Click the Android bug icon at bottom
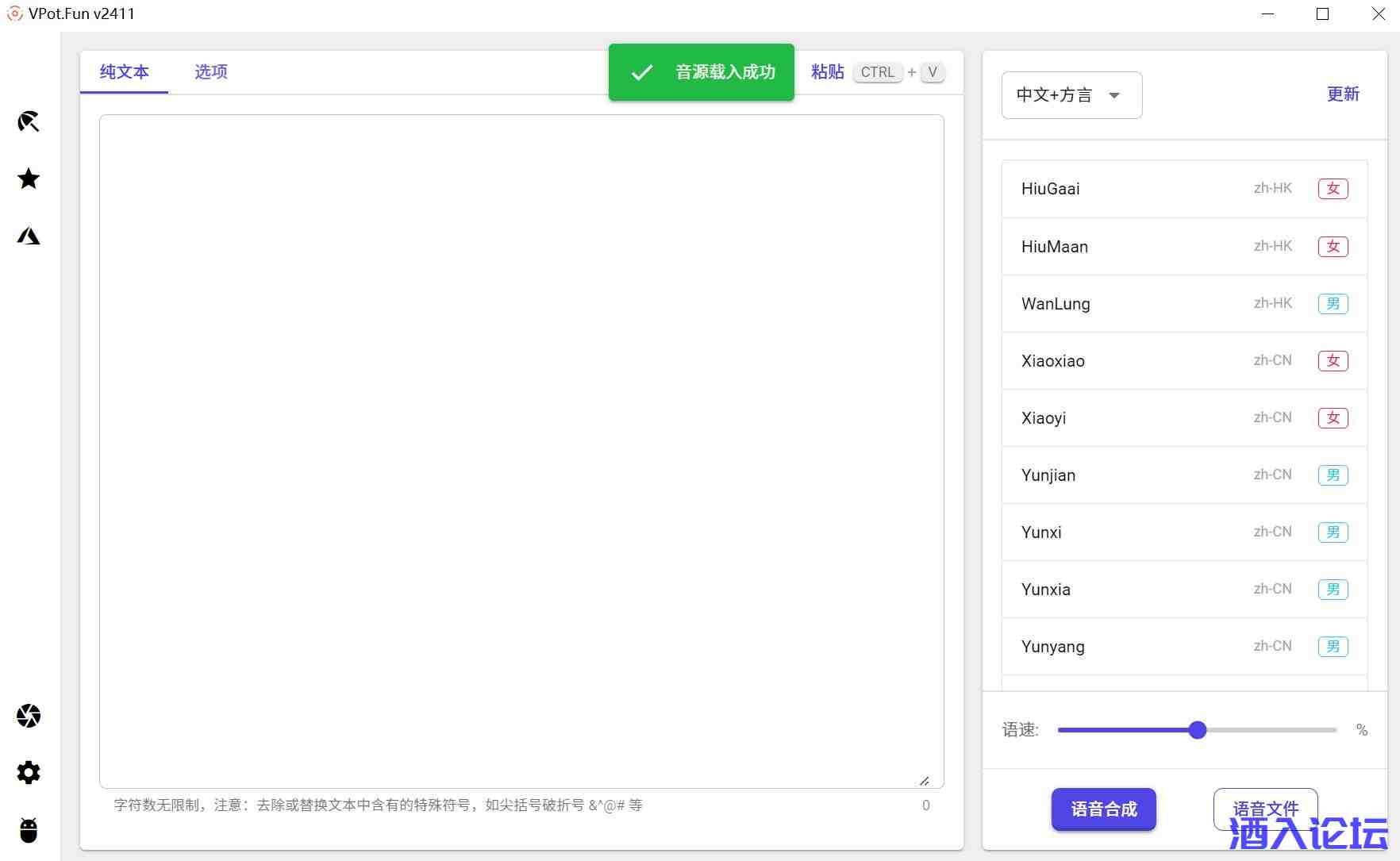 pos(29,830)
